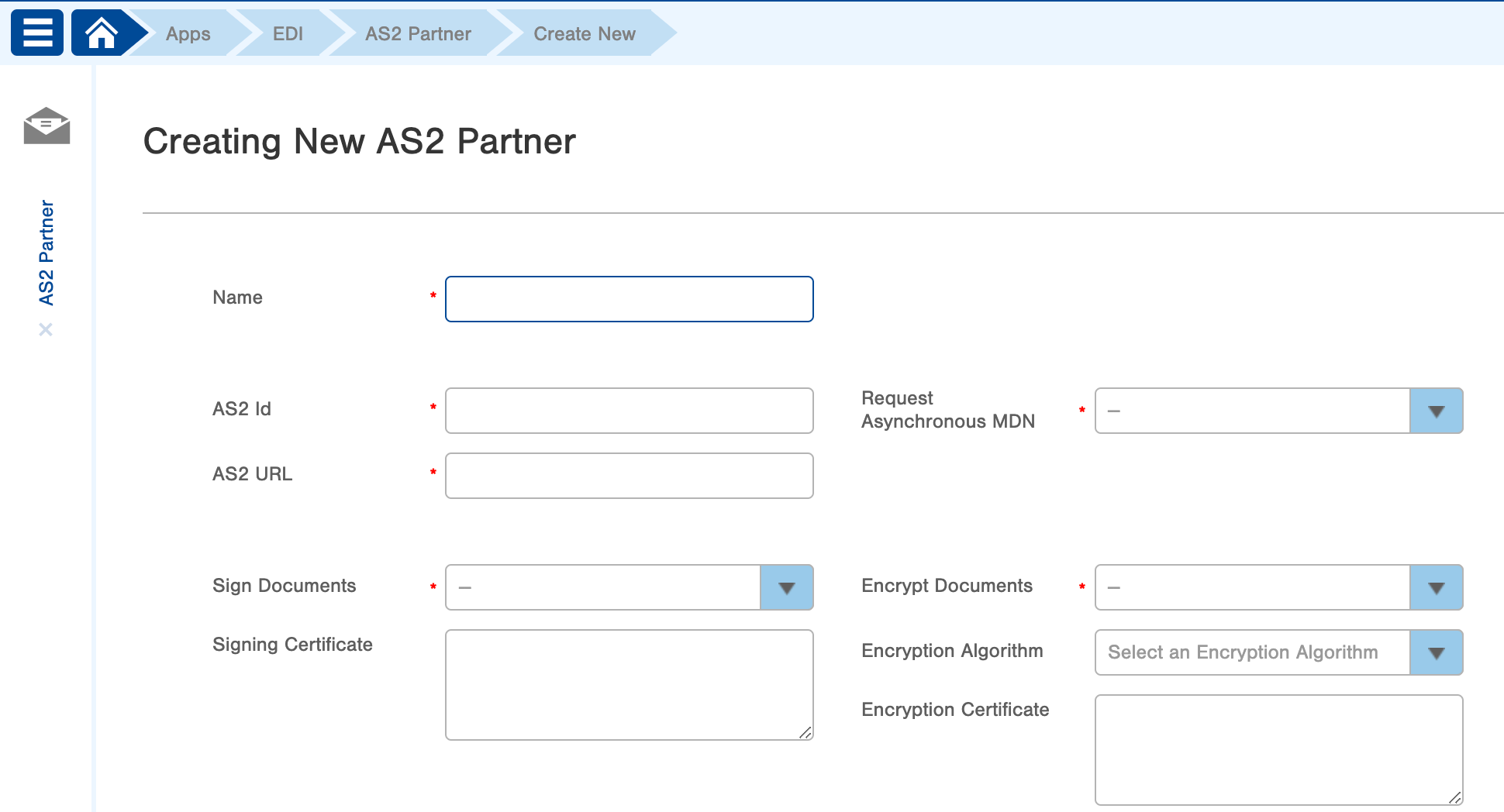Close the AS2 Partner sidebar panel via the X

47,329
